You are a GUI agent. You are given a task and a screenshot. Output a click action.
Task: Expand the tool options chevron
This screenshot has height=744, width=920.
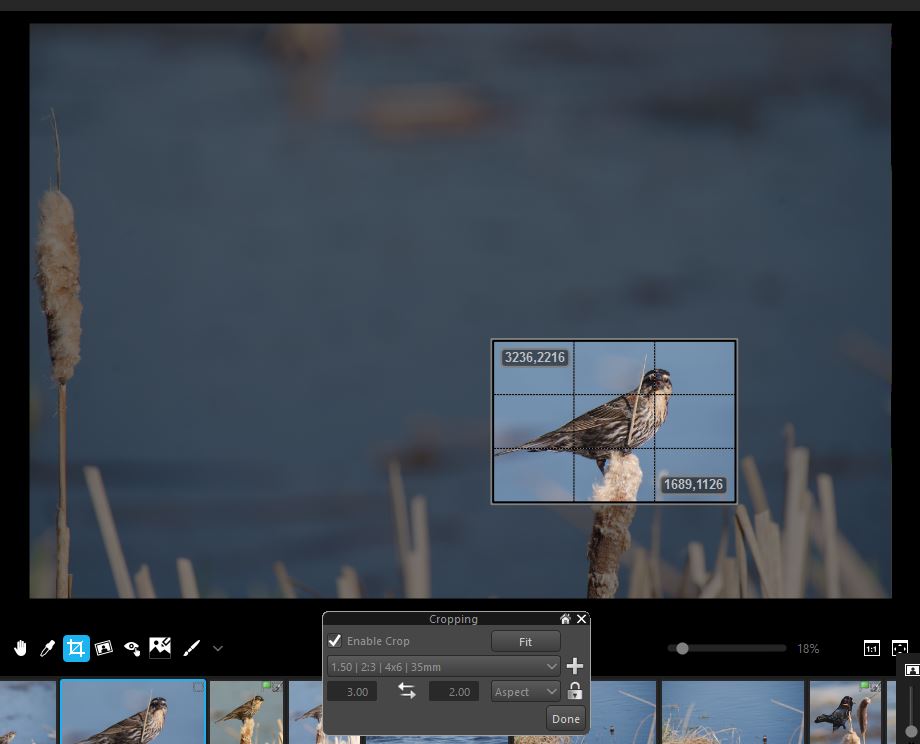click(218, 648)
